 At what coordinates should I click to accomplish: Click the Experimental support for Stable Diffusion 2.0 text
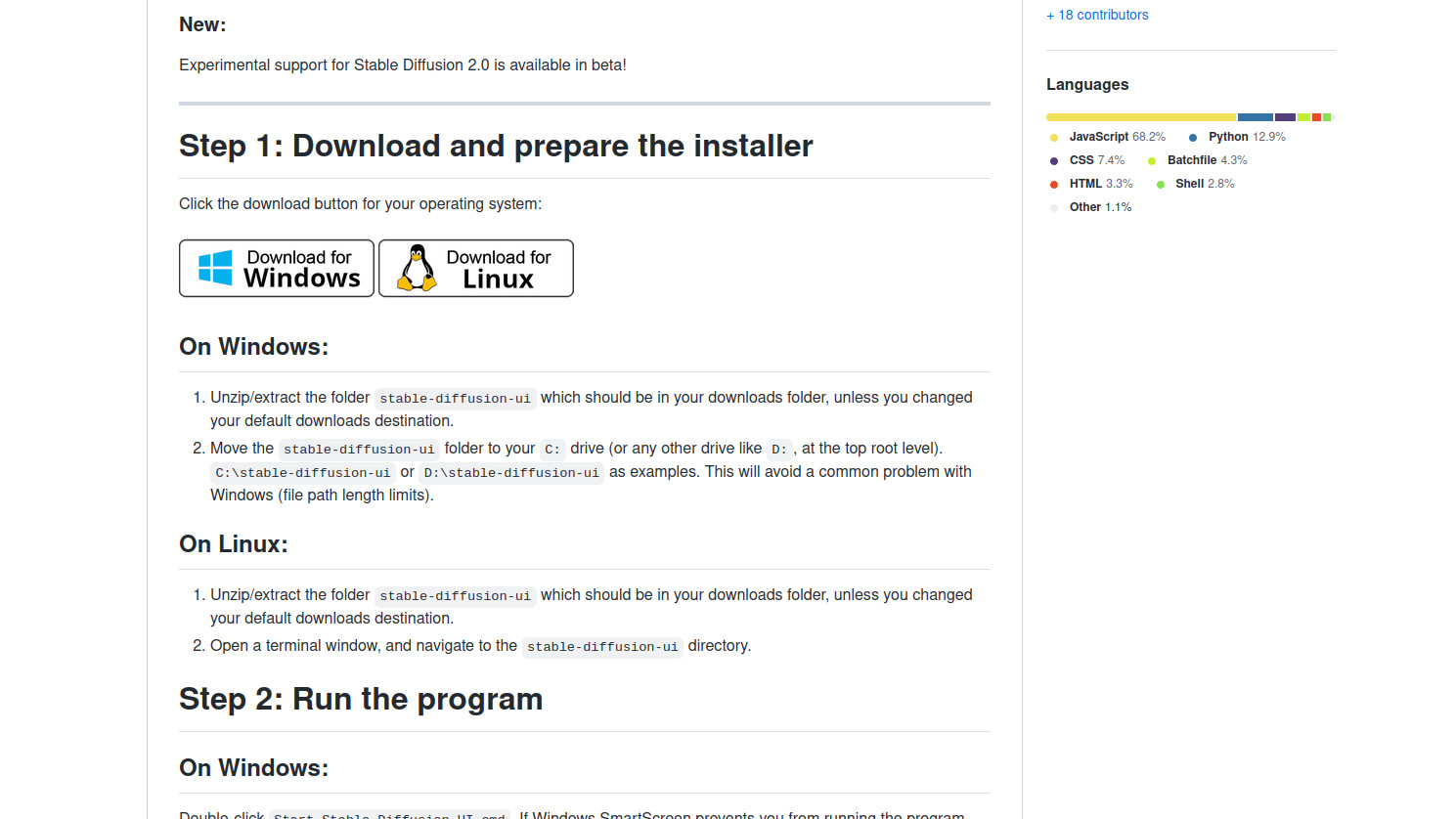(403, 65)
